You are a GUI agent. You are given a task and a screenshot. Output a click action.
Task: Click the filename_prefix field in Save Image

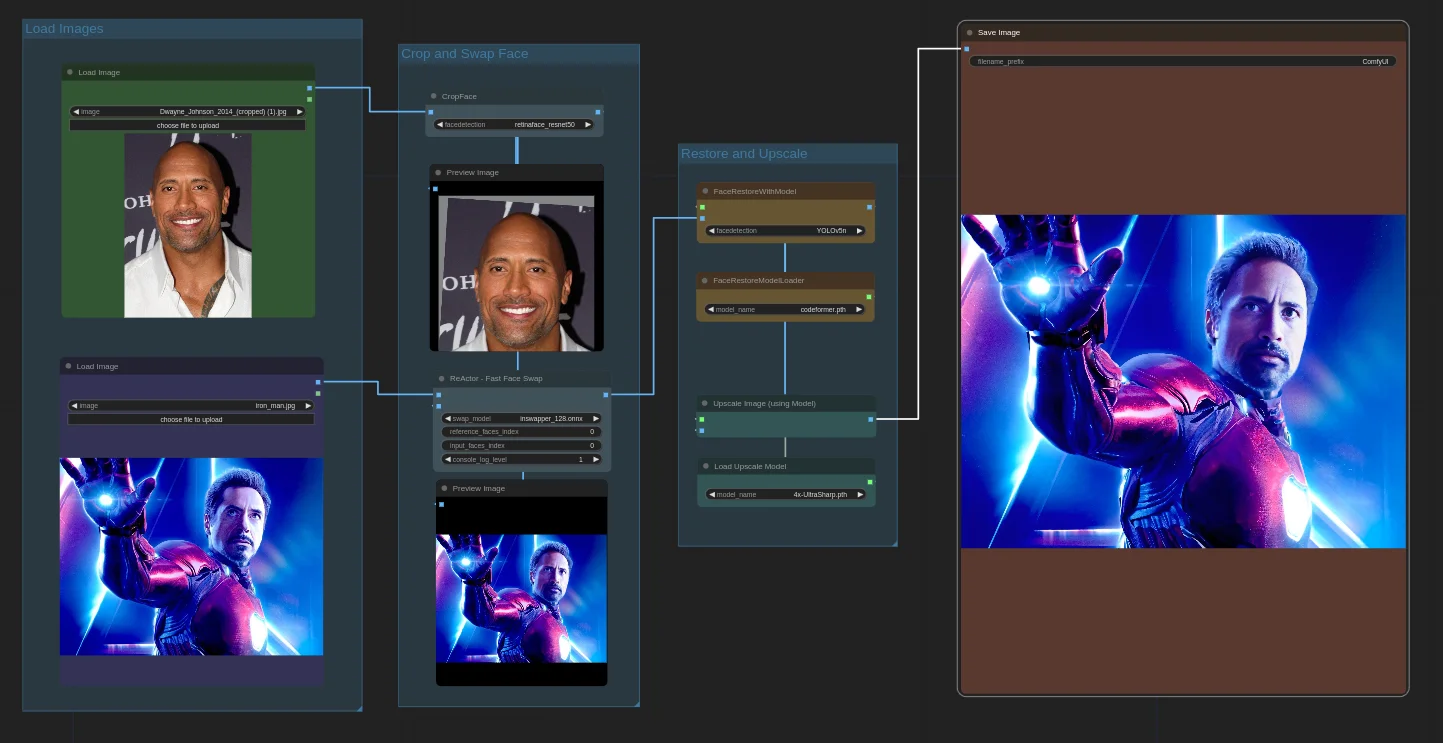click(1183, 61)
